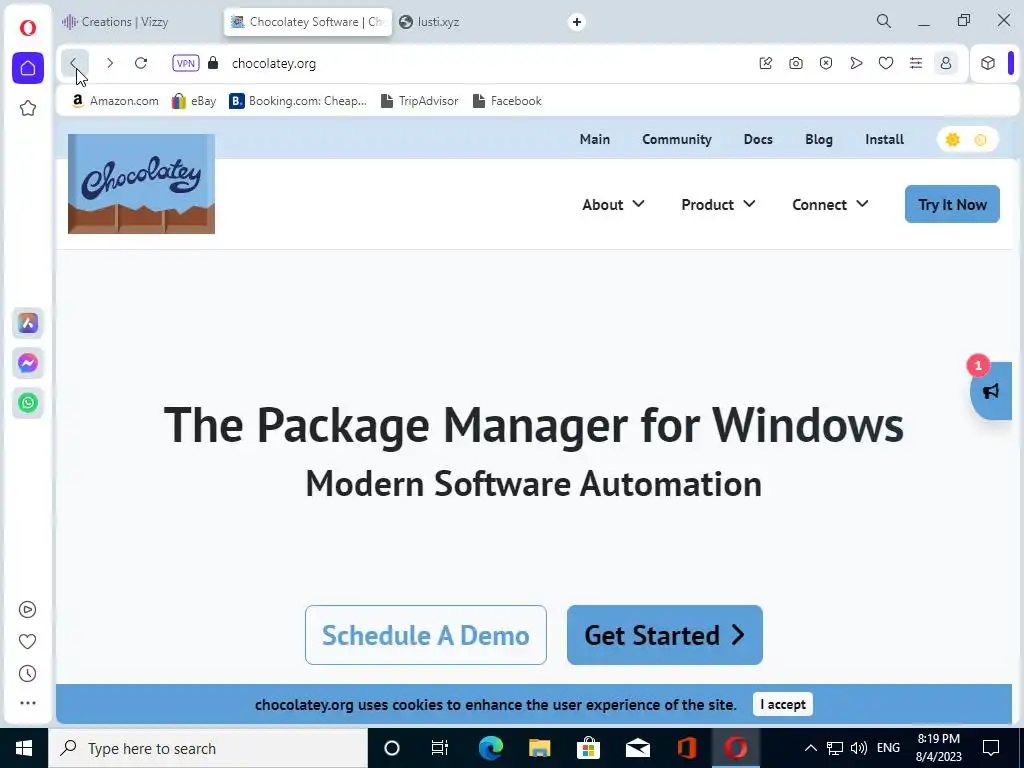Expand the About dropdown menu
The width and height of the screenshot is (1024, 768).
click(613, 204)
